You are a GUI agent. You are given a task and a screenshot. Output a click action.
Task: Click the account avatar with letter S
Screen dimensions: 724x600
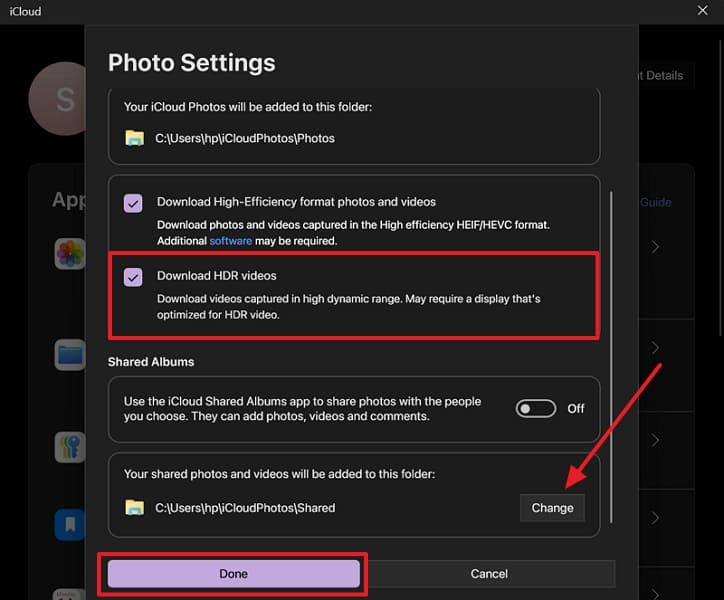(x=58, y=99)
